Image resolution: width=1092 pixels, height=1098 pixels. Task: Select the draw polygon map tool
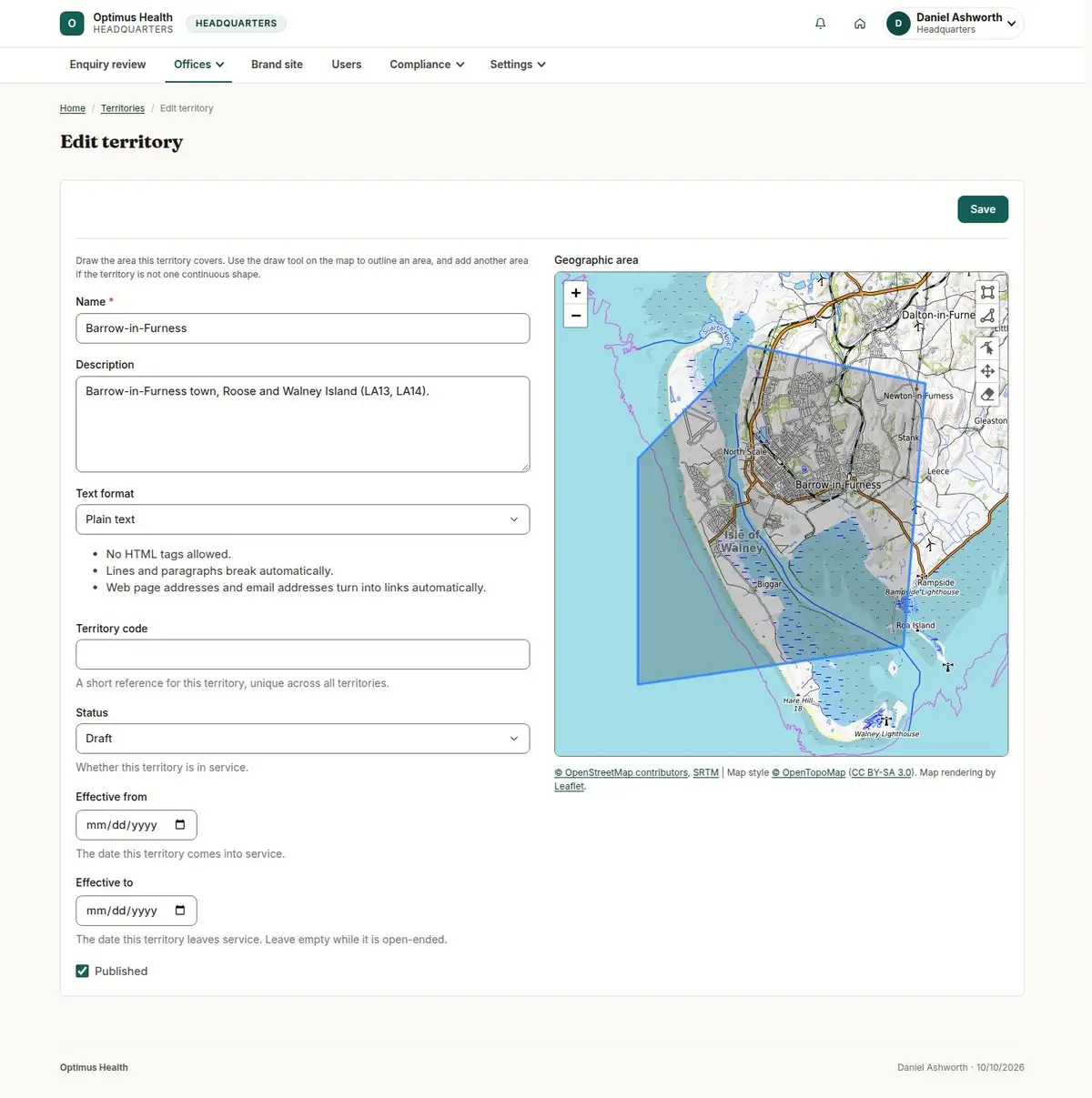coord(987,317)
